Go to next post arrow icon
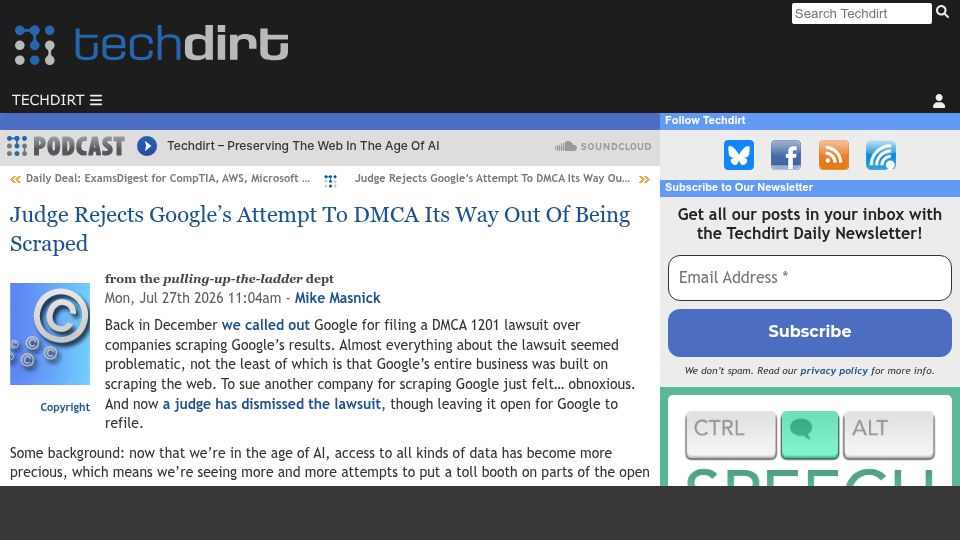This screenshot has height=540, width=960. tap(644, 179)
